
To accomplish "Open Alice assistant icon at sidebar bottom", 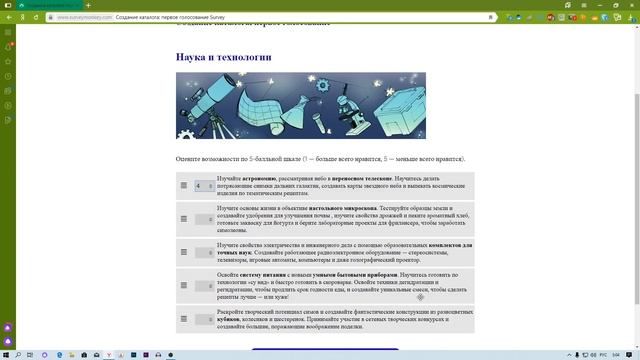I will pyautogui.click(x=8, y=341).
